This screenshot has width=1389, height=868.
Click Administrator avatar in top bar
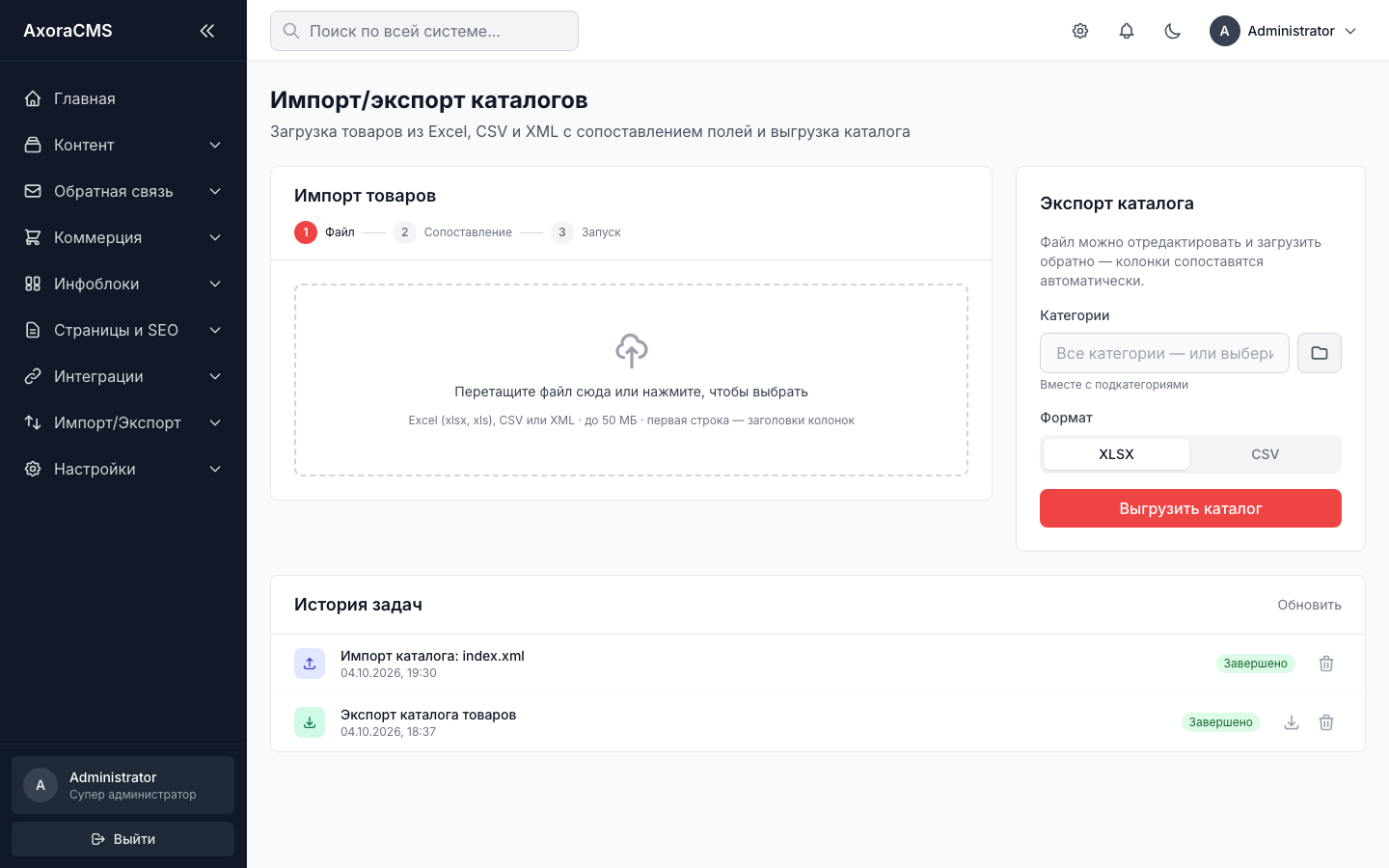1225,31
